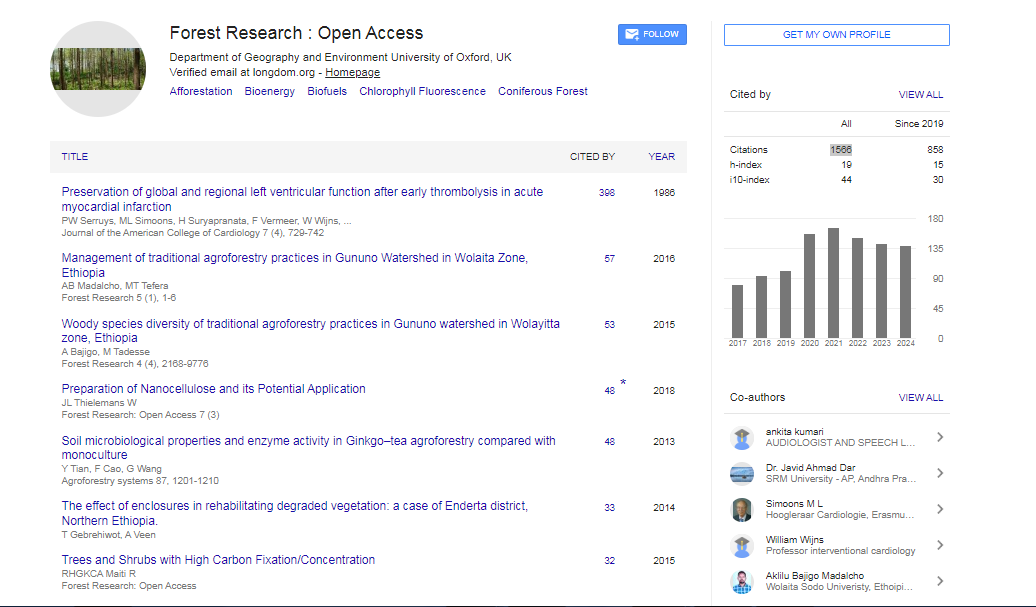This screenshot has width=1036, height=607.
Task: Click the Forest Research profile photo
Action: [x=98, y=69]
